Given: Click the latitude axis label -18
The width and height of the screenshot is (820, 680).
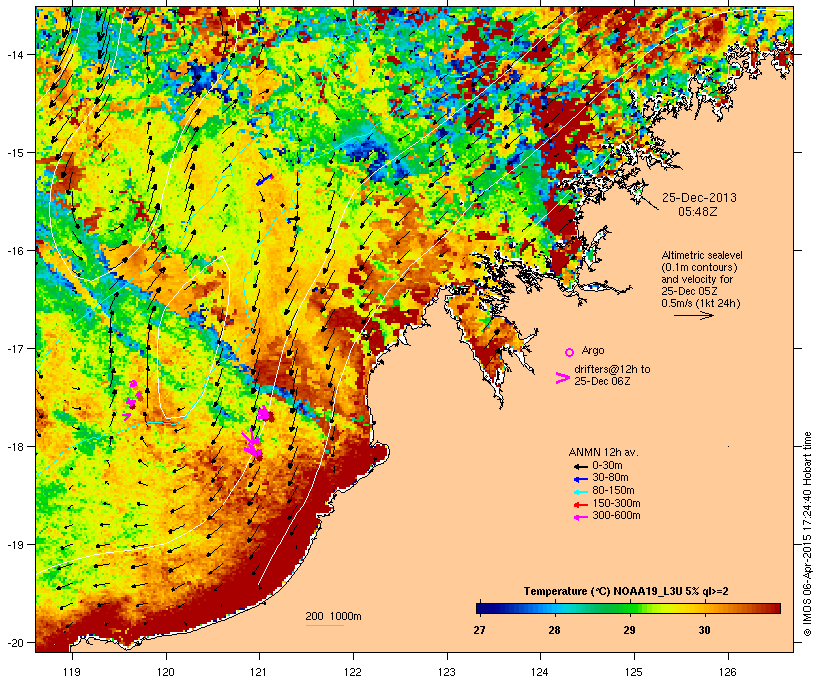Looking at the screenshot, I should point(14,447).
